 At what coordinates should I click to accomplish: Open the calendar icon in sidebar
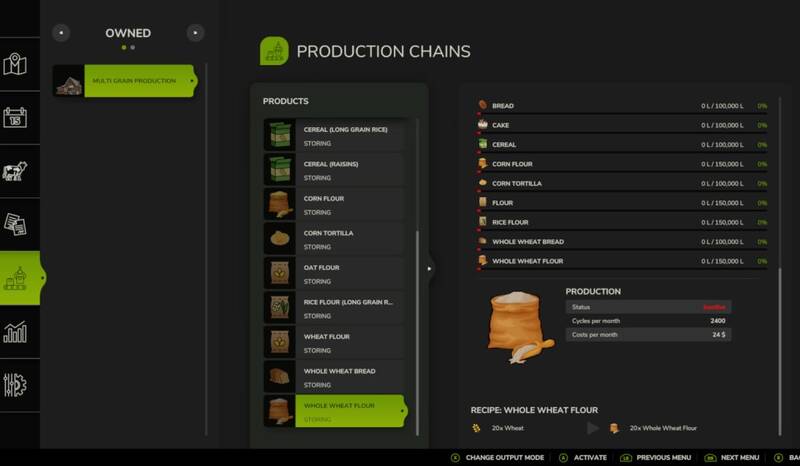[x=15, y=117]
